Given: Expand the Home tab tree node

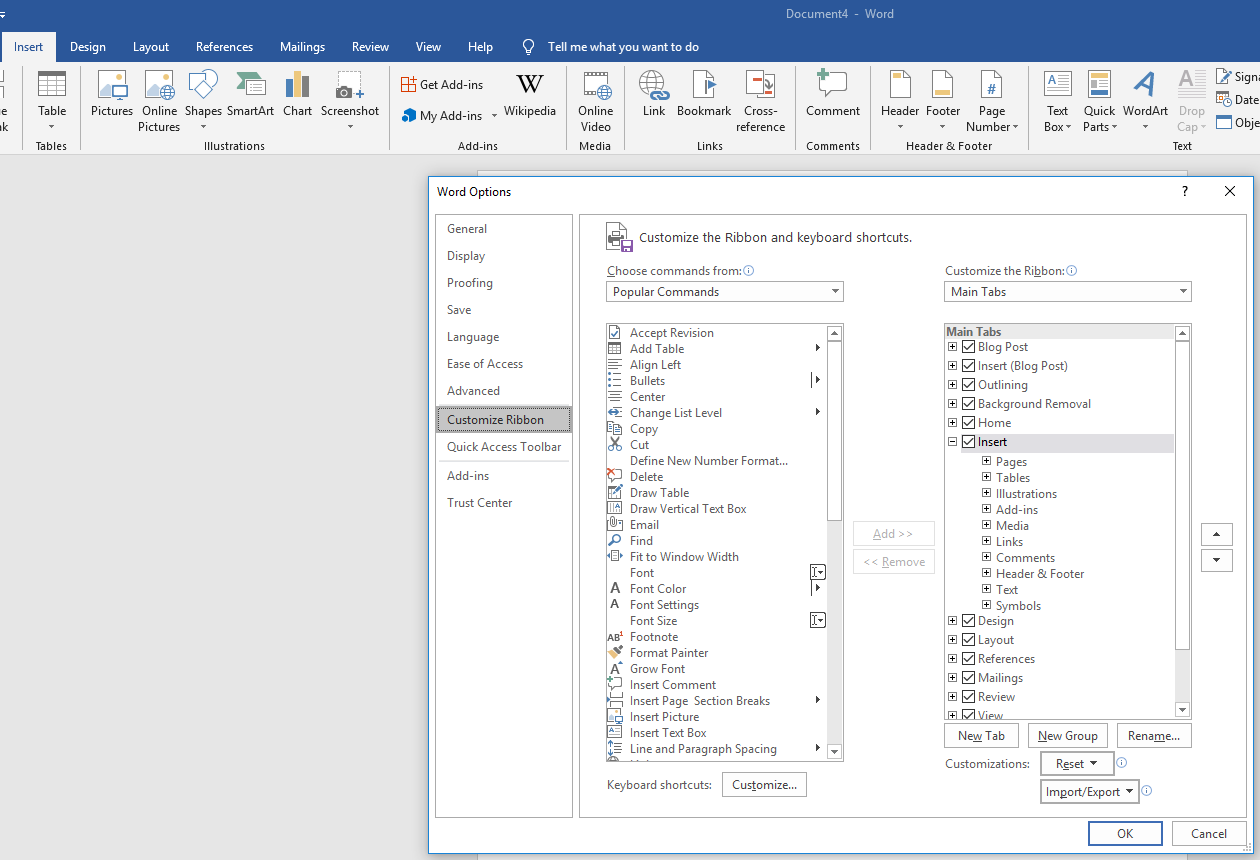Looking at the screenshot, I should (953, 423).
